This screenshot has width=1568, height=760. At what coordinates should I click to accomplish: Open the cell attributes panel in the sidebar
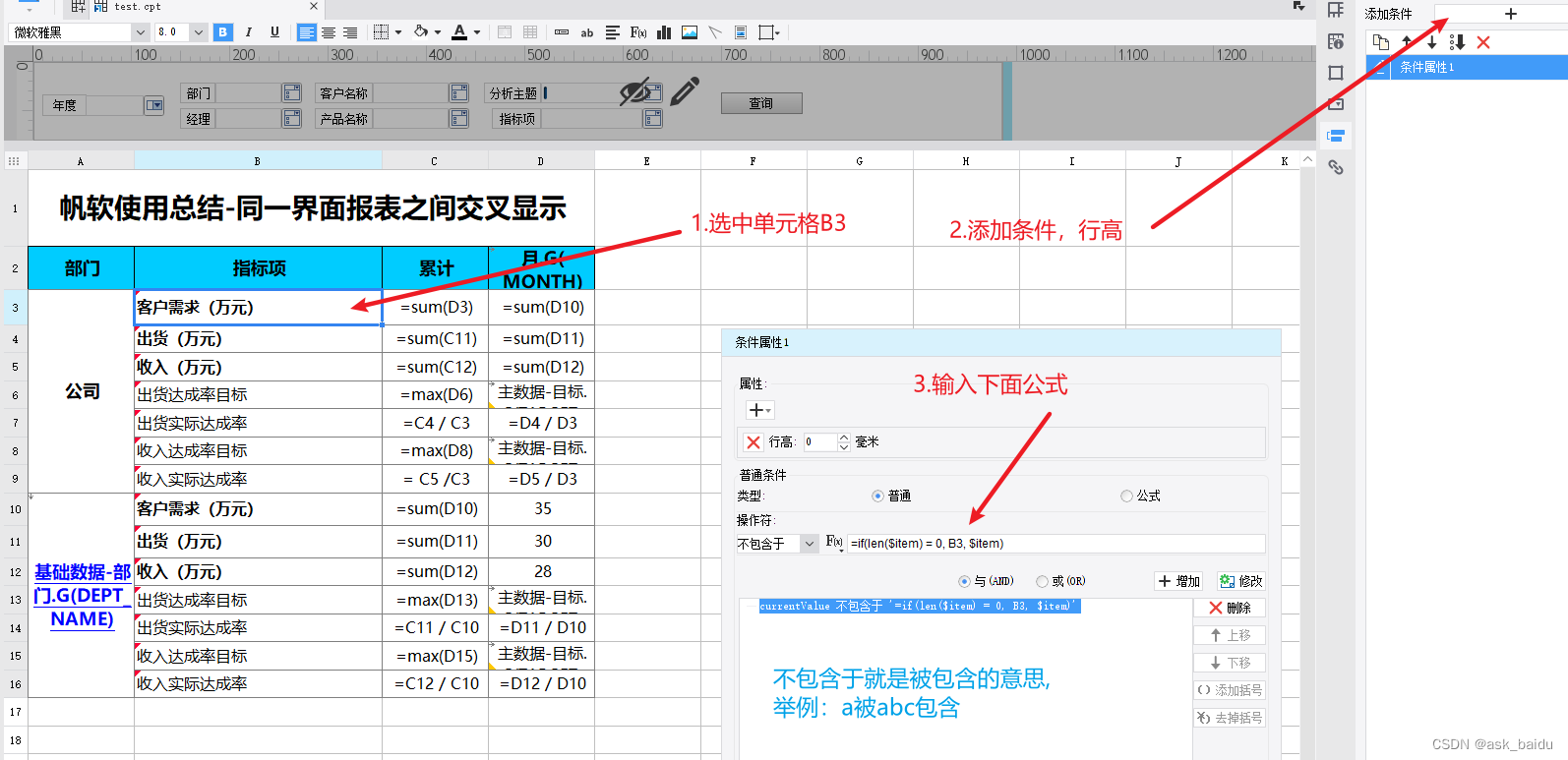click(1336, 41)
